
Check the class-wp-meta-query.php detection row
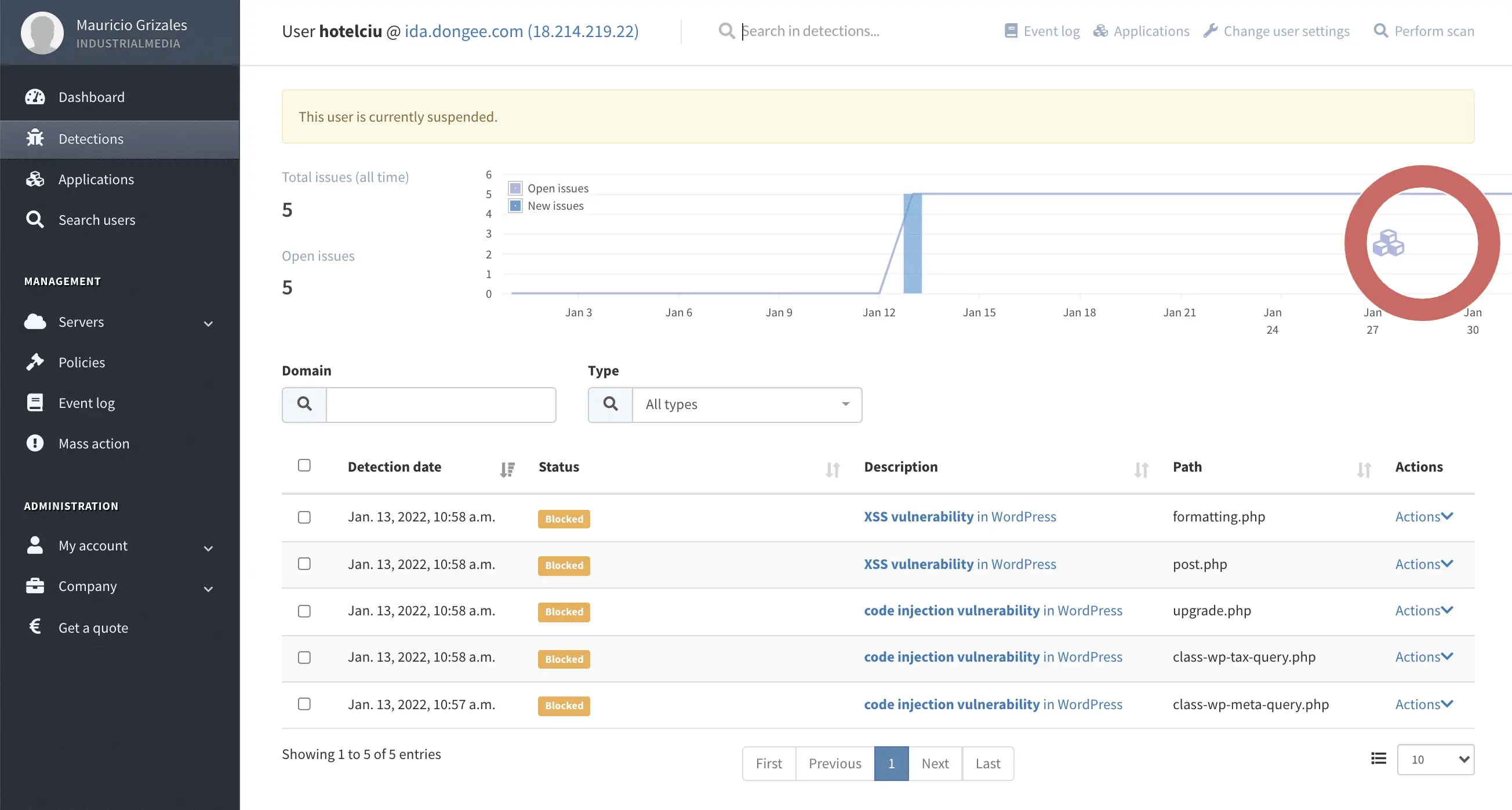tap(304, 704)
